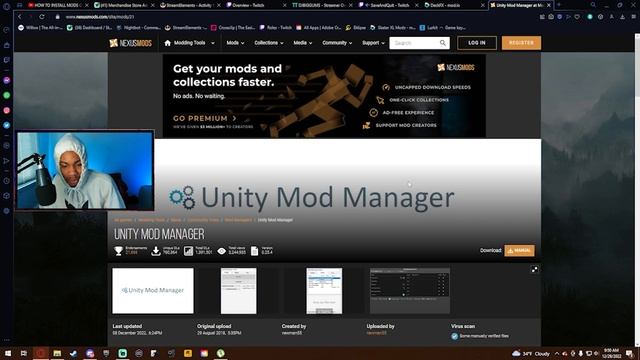The width and height of the screenshot is (640, 360).
Task: Click the Total views eye icon
Action: click(222, 251)
